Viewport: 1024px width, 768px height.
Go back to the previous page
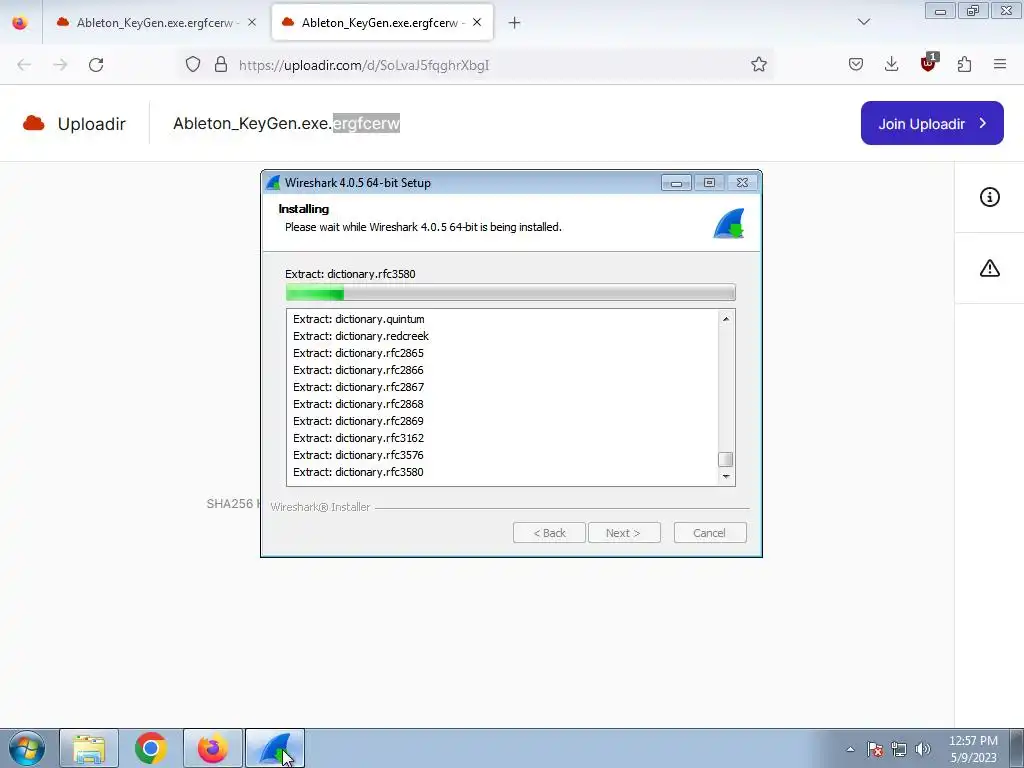click(24, 65)
